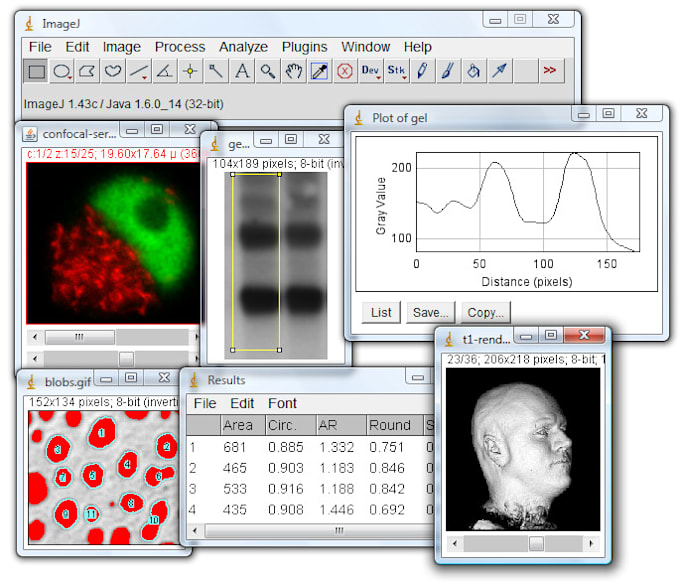Open Font menu in Results window
680x584 pixels.
(282, 403)
